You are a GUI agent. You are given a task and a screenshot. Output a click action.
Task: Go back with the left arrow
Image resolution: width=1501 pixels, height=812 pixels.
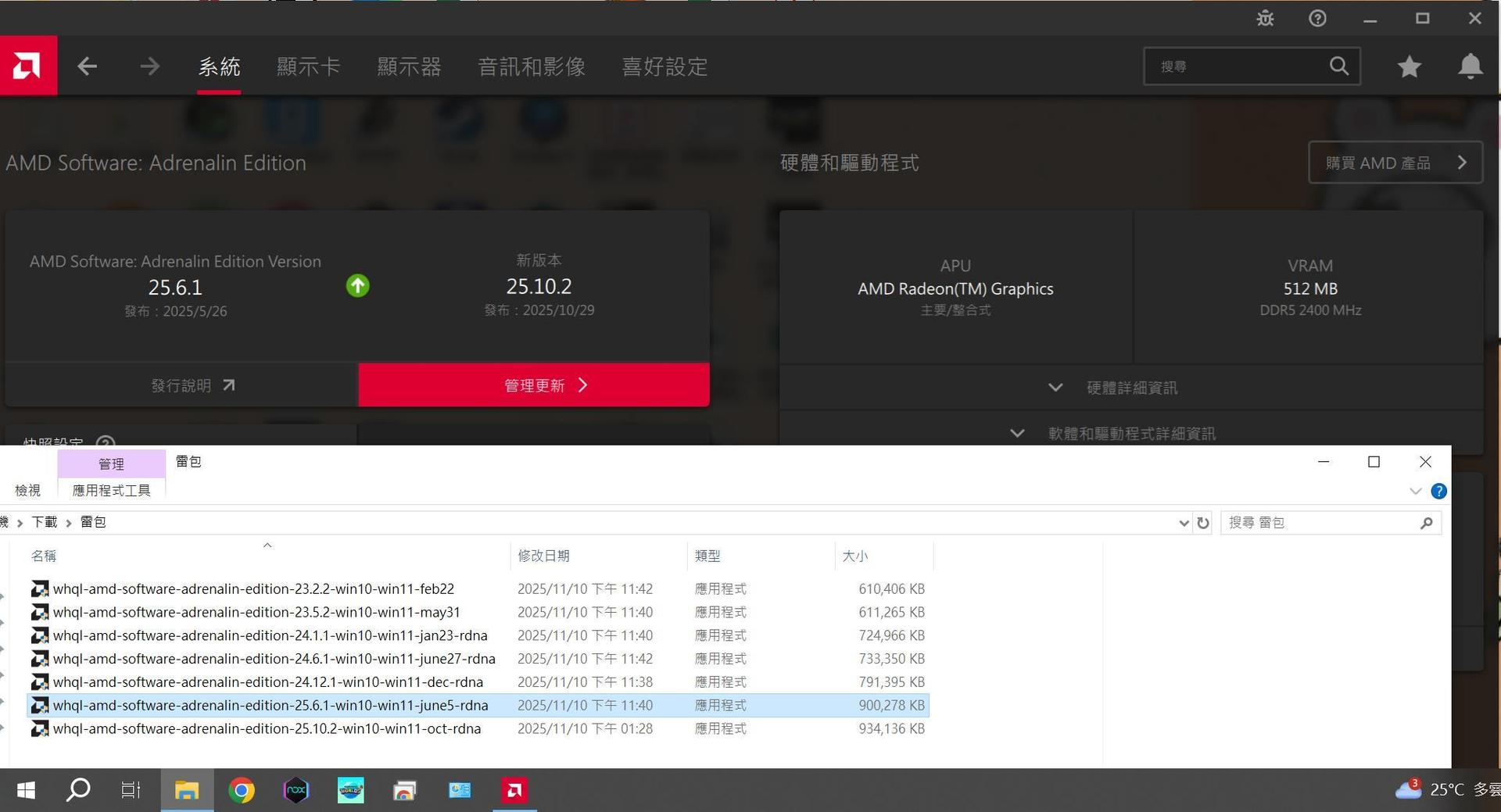click(87, 66)
